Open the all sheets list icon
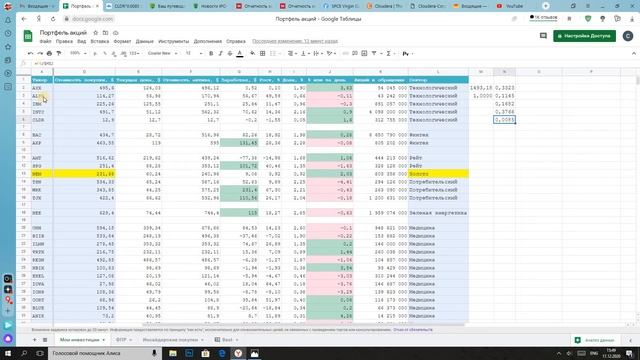 pyautogui.click(x=45, y=340)
